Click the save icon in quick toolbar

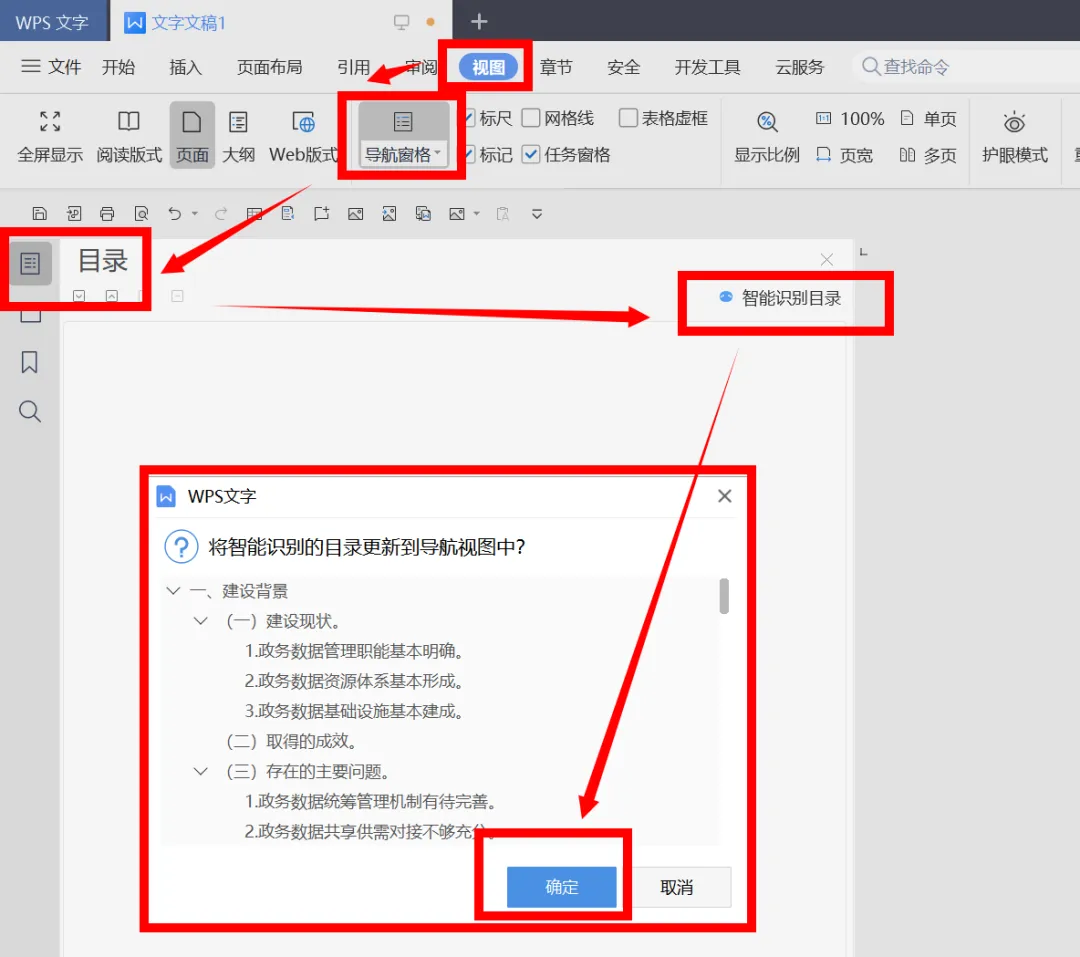coord(39,214)
